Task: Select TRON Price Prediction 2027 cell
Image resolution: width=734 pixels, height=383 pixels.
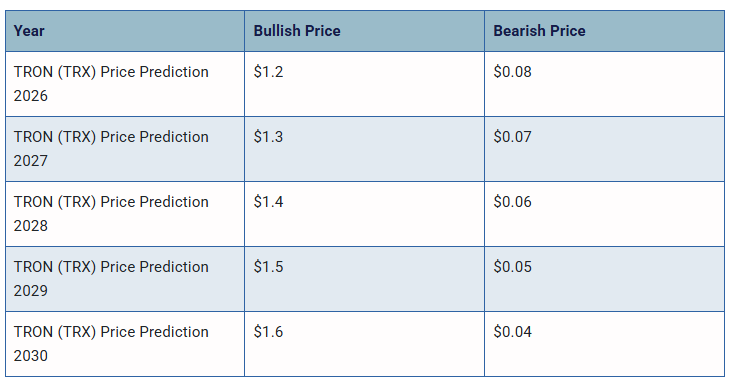Action: 125,149
